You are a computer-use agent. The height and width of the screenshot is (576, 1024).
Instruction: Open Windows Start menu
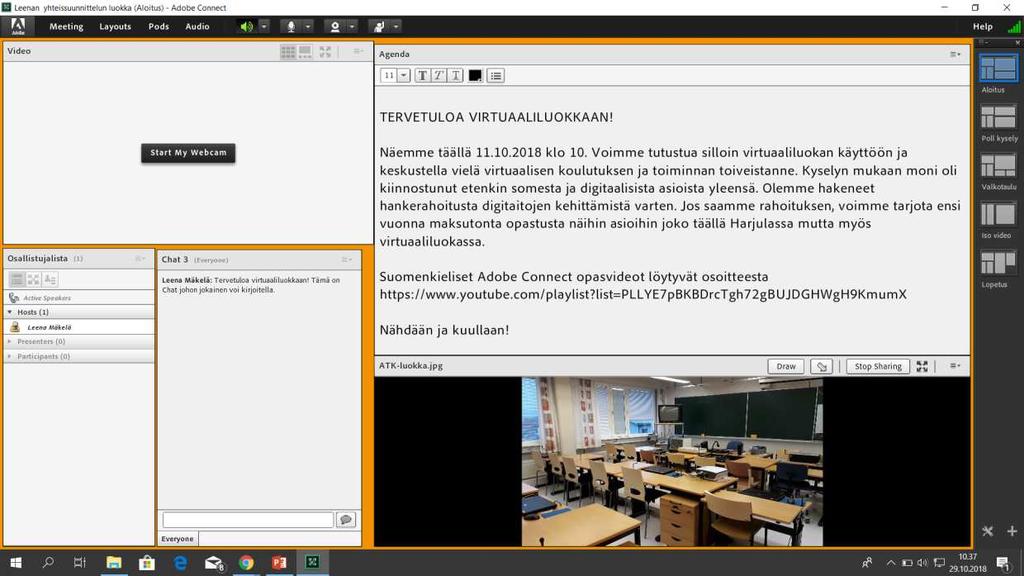[x=16, y=562]
